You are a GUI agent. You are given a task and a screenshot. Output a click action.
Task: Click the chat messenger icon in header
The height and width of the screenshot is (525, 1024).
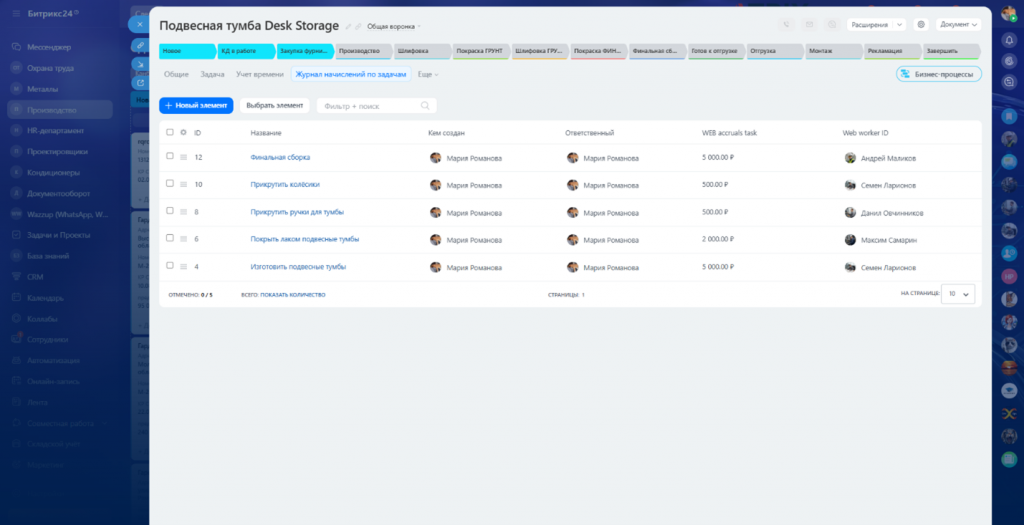click(x=832, y=25)
